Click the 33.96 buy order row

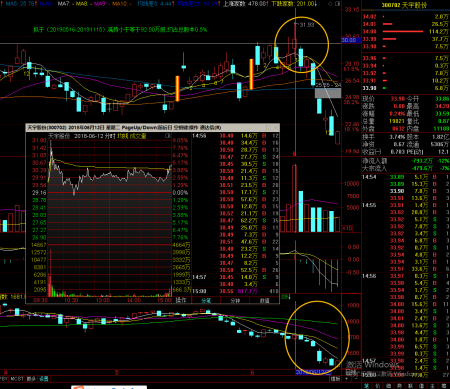coord(406,58)
